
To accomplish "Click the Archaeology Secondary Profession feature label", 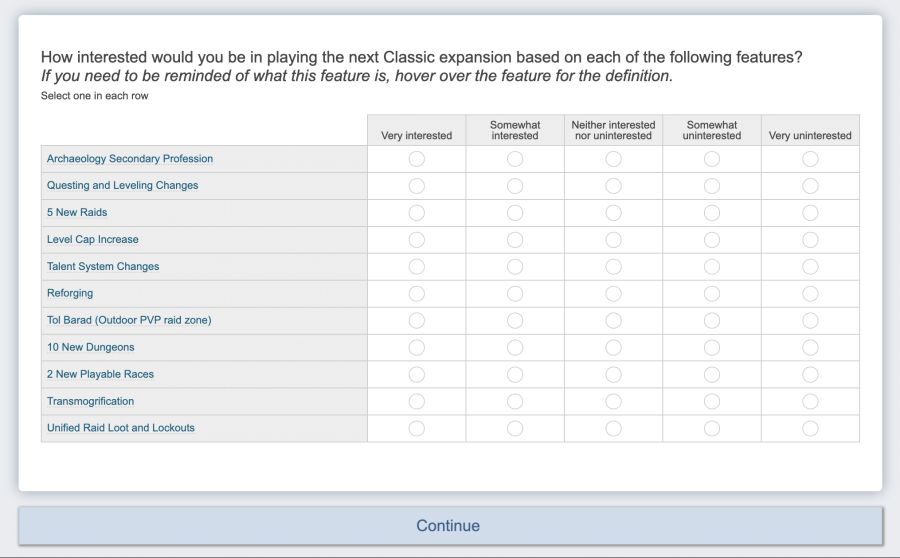I will point(130,159).
